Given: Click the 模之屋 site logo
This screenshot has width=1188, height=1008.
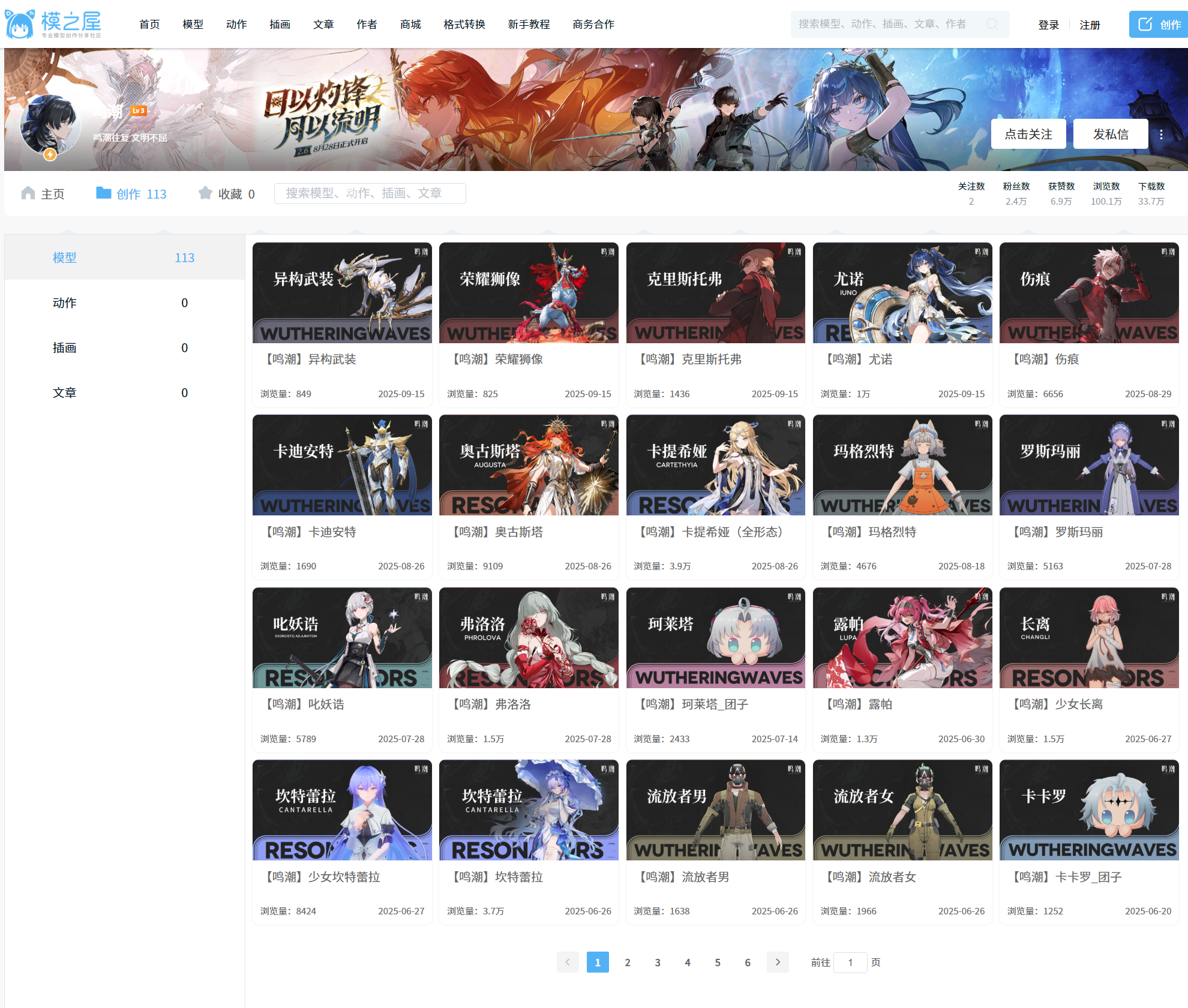Looking at the screenshot, I should pos(53,24).
